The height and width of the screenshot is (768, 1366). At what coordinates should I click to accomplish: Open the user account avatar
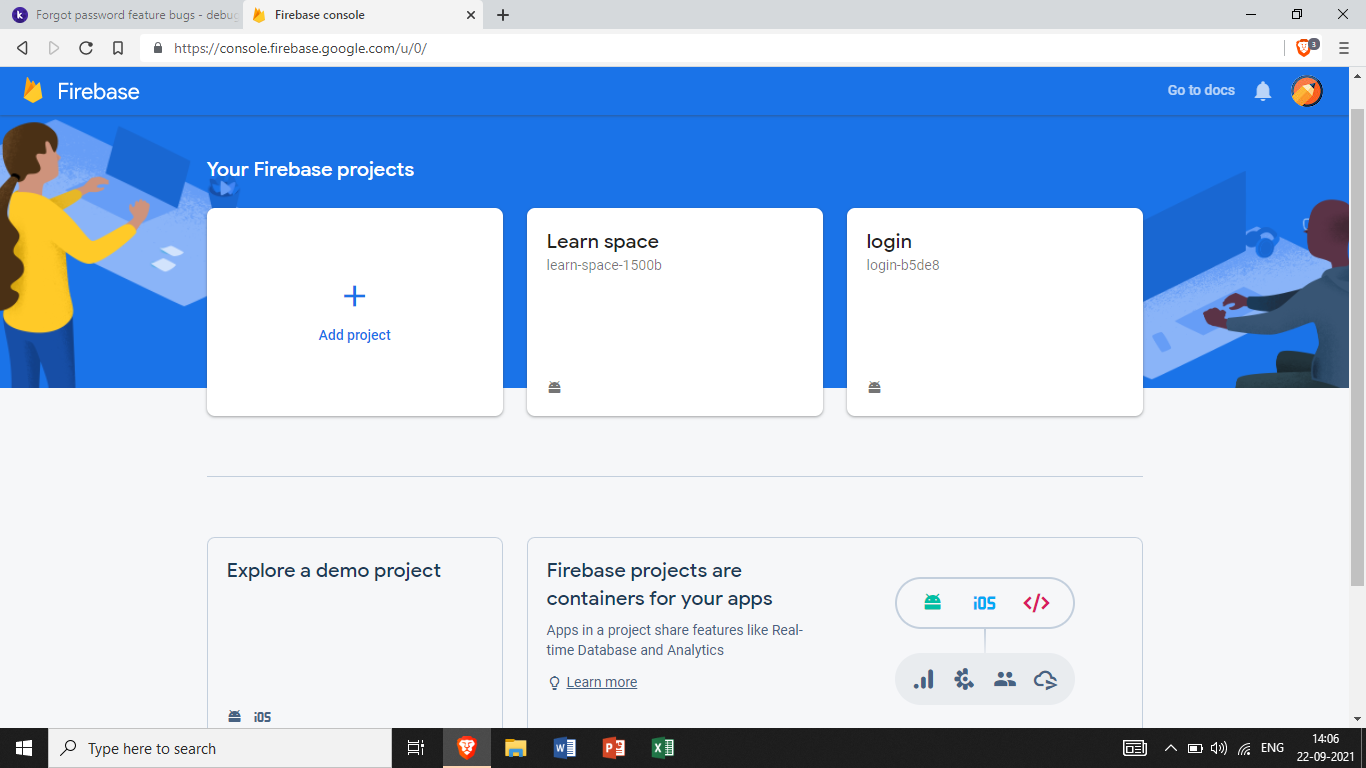(x=1306, y=91)
